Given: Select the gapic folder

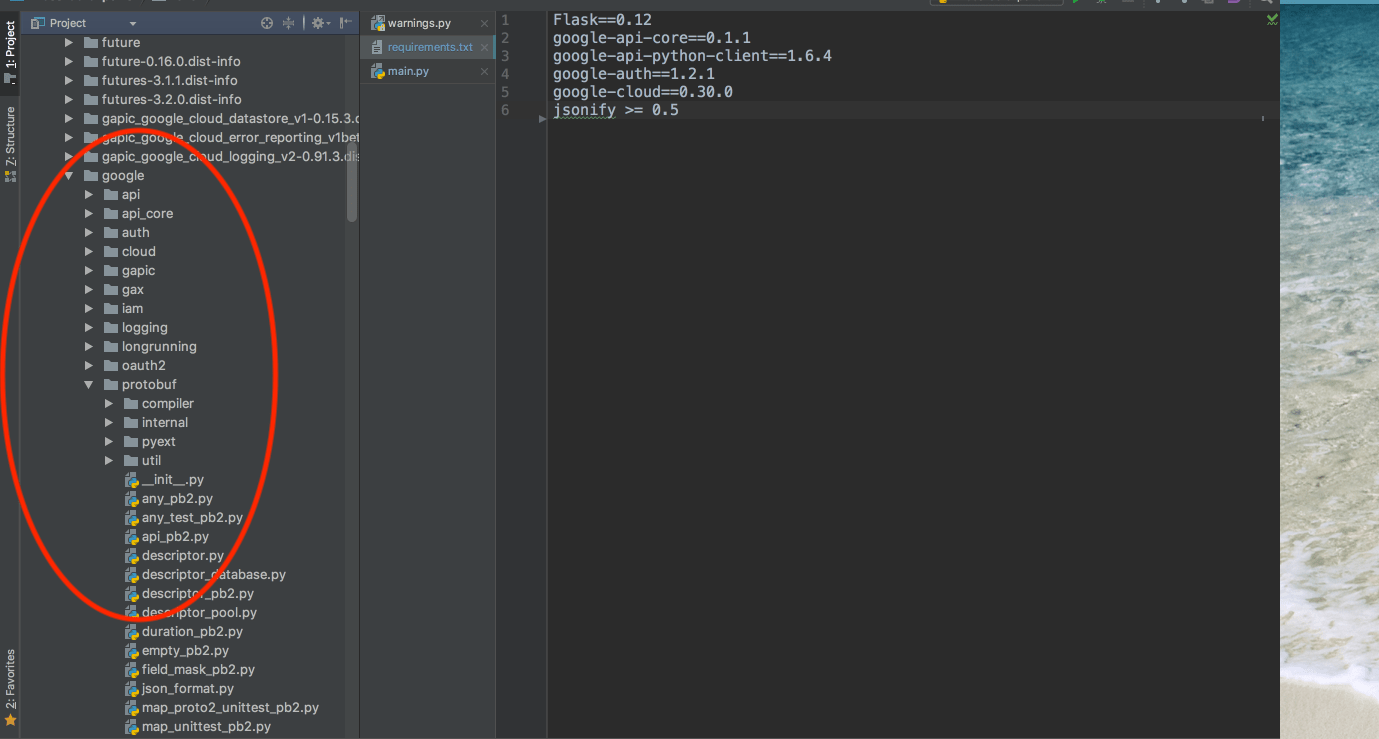Looking at the screenshot, I should point(138,271).
